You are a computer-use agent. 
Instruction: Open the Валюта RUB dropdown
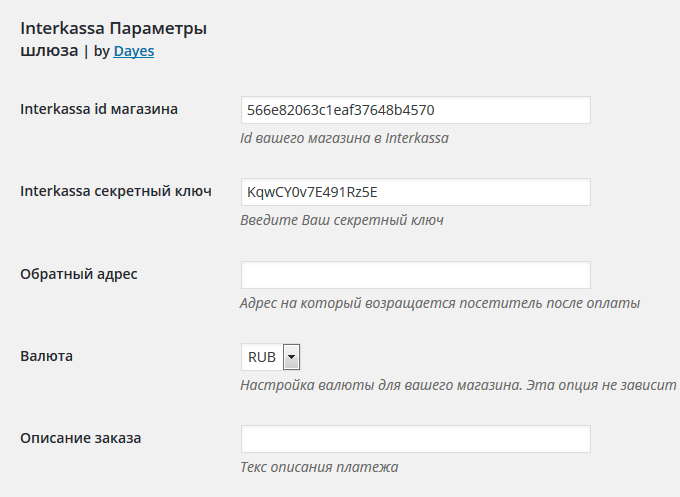pyautogui.click(x=271, y=357)
